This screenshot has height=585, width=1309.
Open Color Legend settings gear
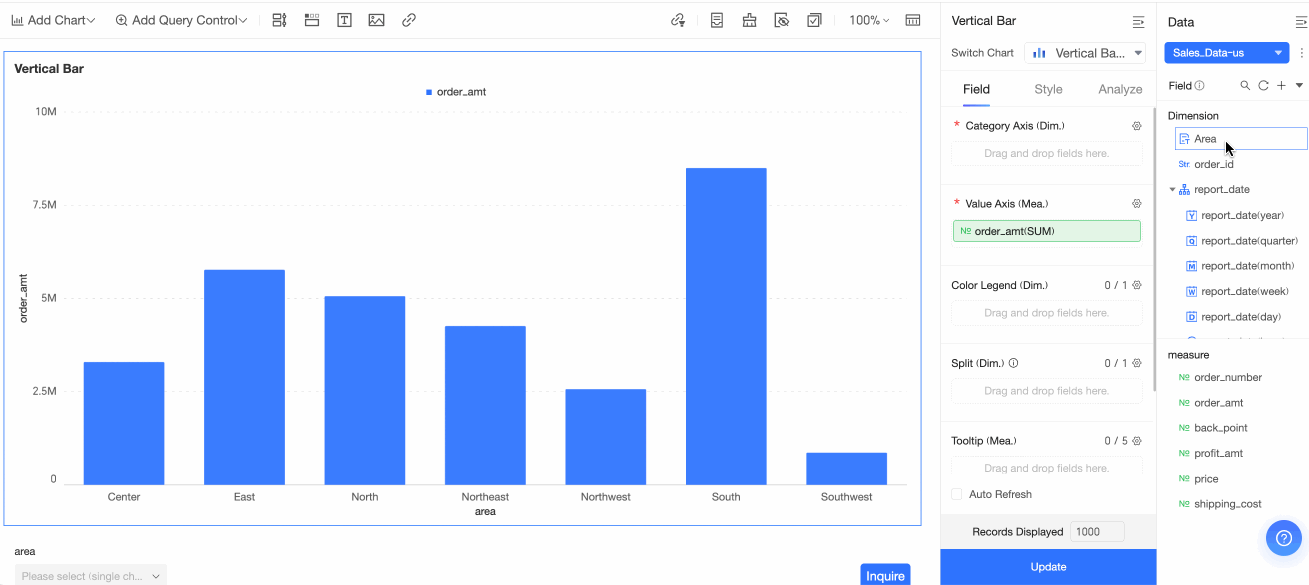pyautogui.click(x=1137, y=285)
